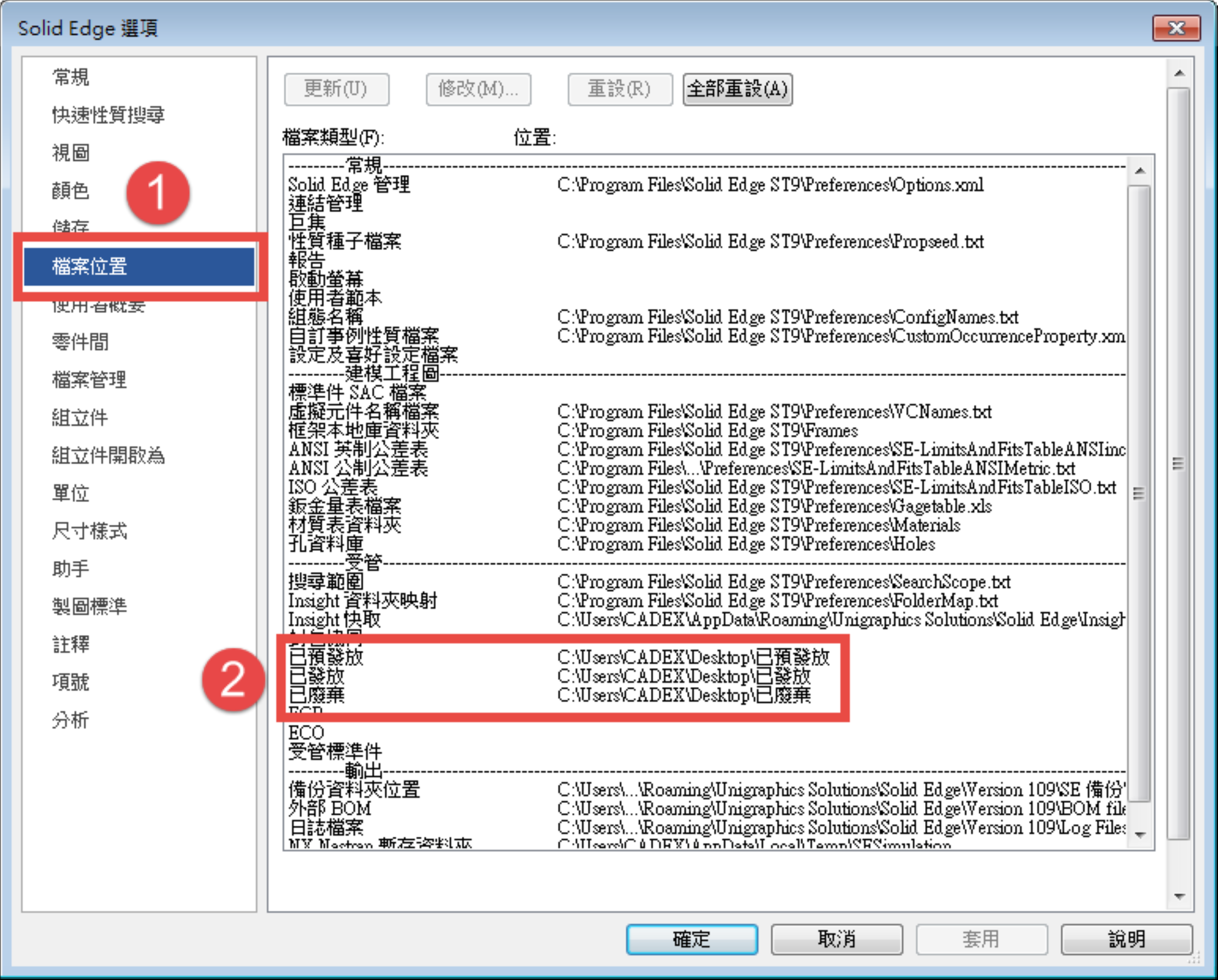Select the 鈑金量表檔案 row
The image size is (1218, 980).
tap(706, 506)
